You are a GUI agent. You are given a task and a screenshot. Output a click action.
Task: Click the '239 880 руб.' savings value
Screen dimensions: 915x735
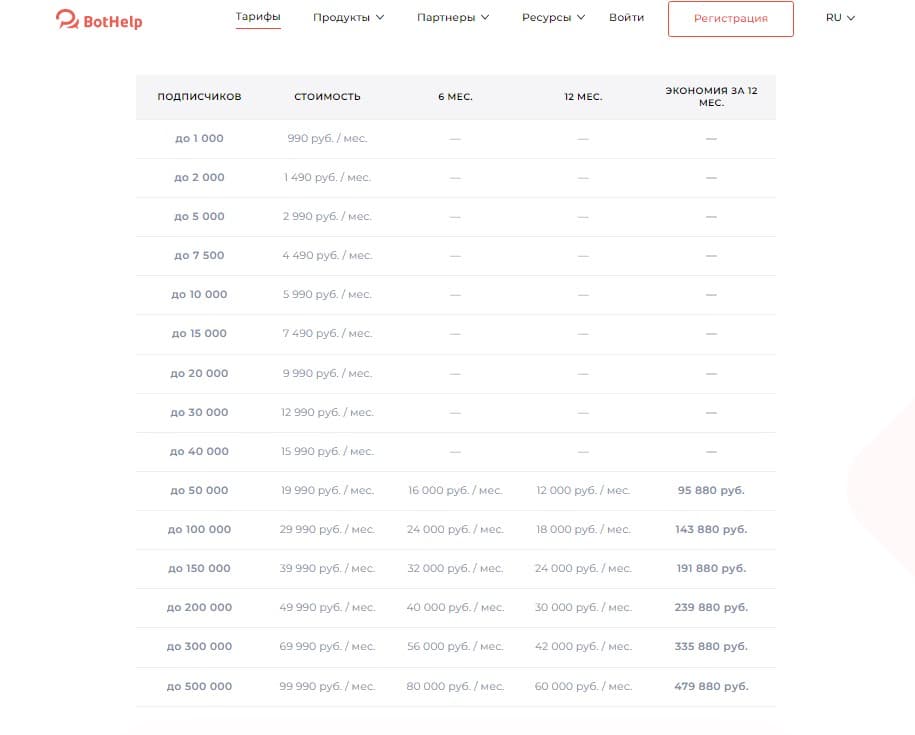[x=711, y=608]
